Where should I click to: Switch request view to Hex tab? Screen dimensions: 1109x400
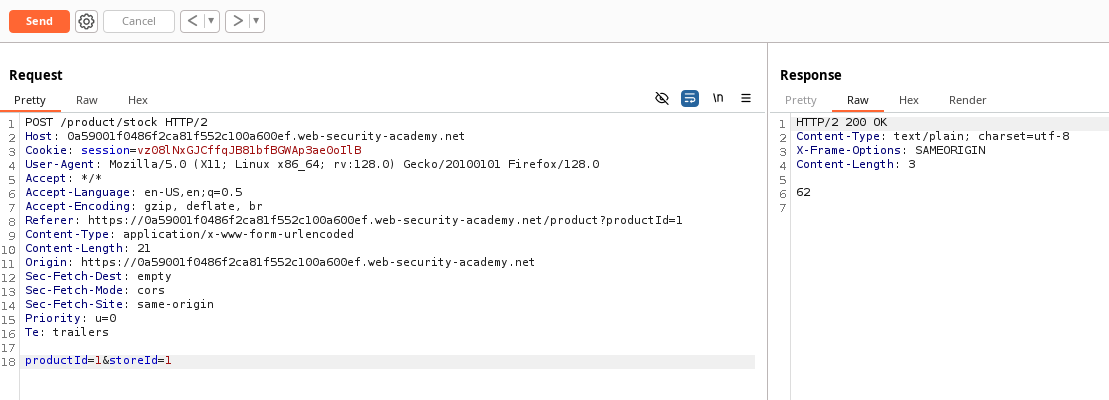138,100
